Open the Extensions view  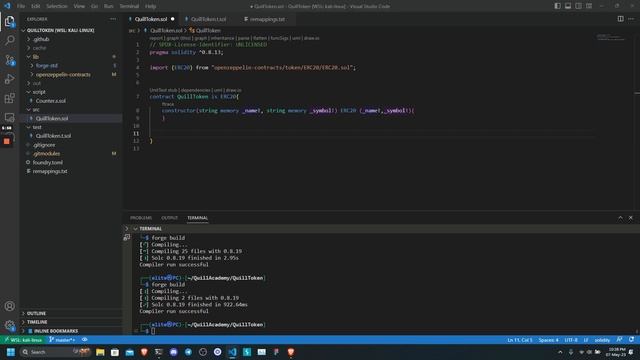9,98
